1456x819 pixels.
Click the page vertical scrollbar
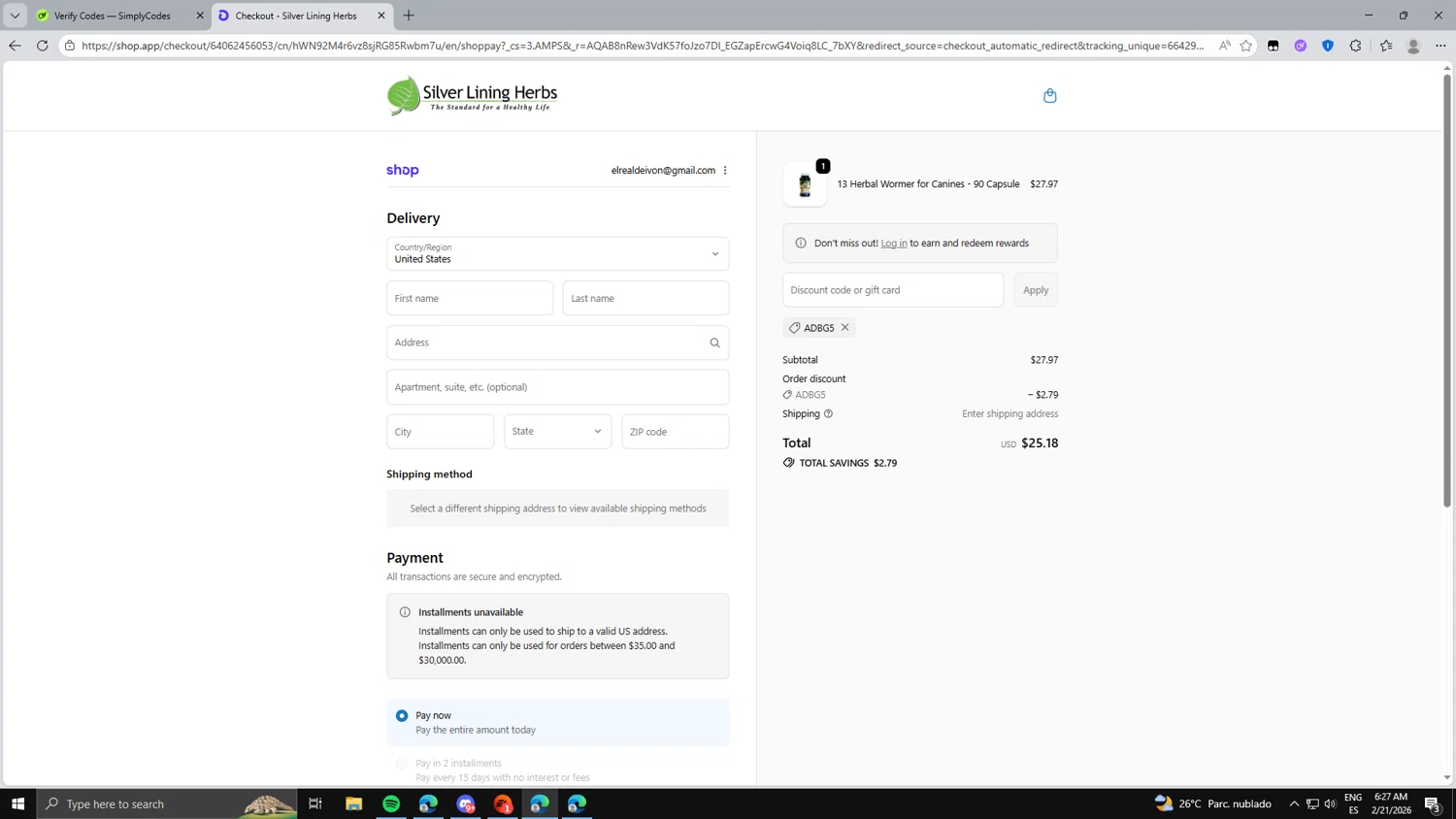tap(1446, 291)
